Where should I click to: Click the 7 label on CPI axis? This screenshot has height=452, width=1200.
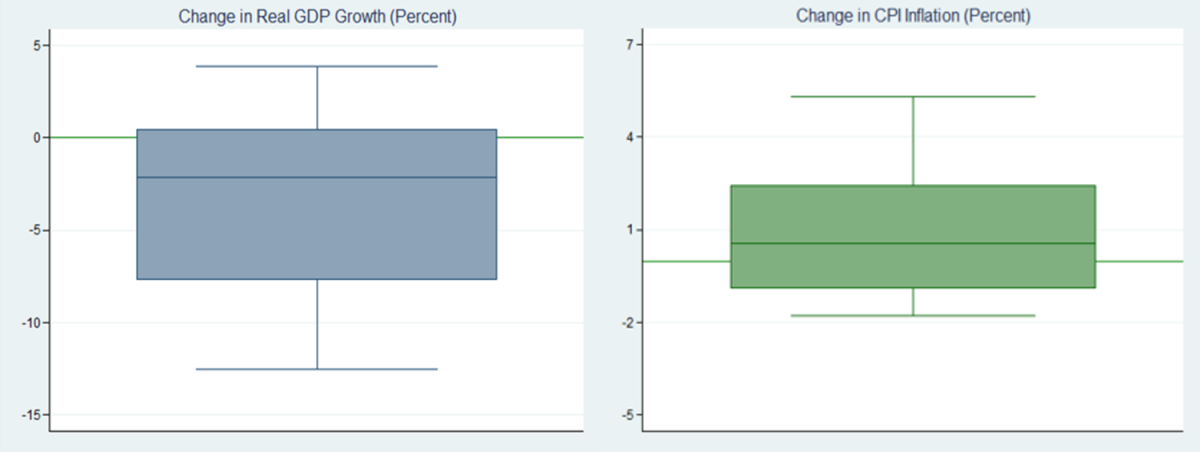point(628,45)
